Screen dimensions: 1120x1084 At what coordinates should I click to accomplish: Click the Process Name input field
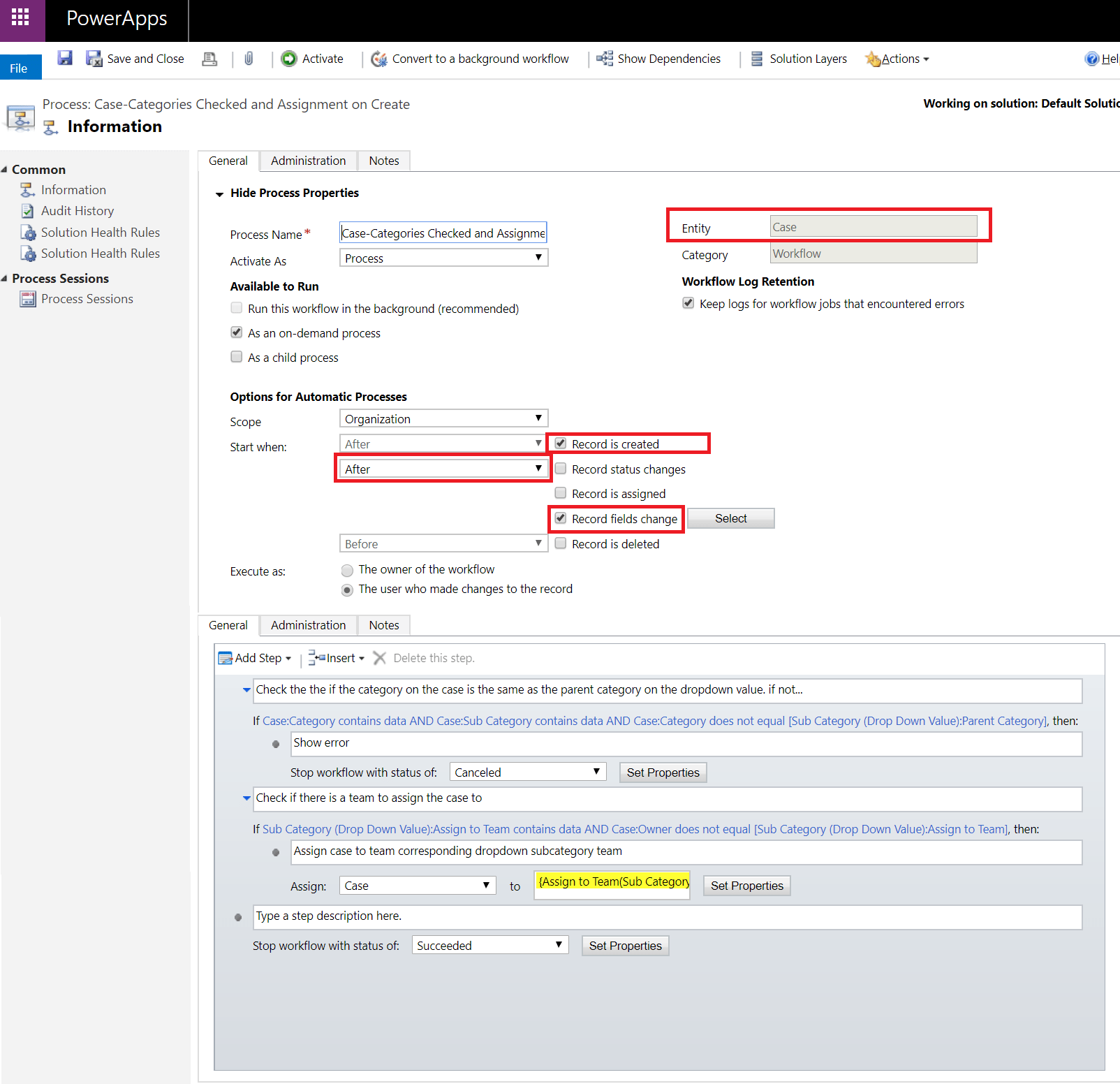(443, 233)
